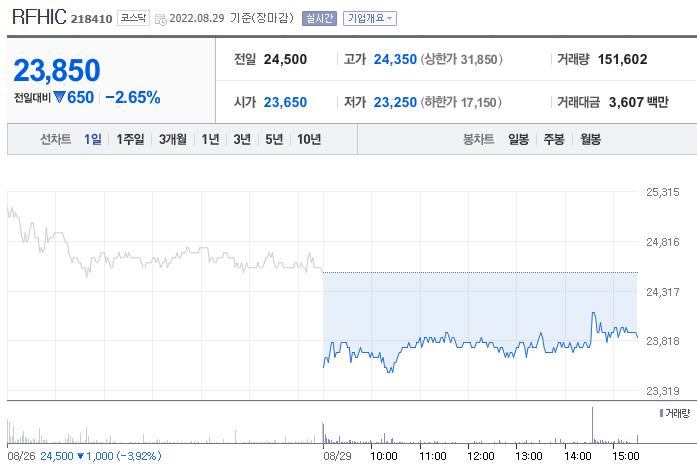
Task: Switch to the 3개월 line chart
Action: pos(173,140)
